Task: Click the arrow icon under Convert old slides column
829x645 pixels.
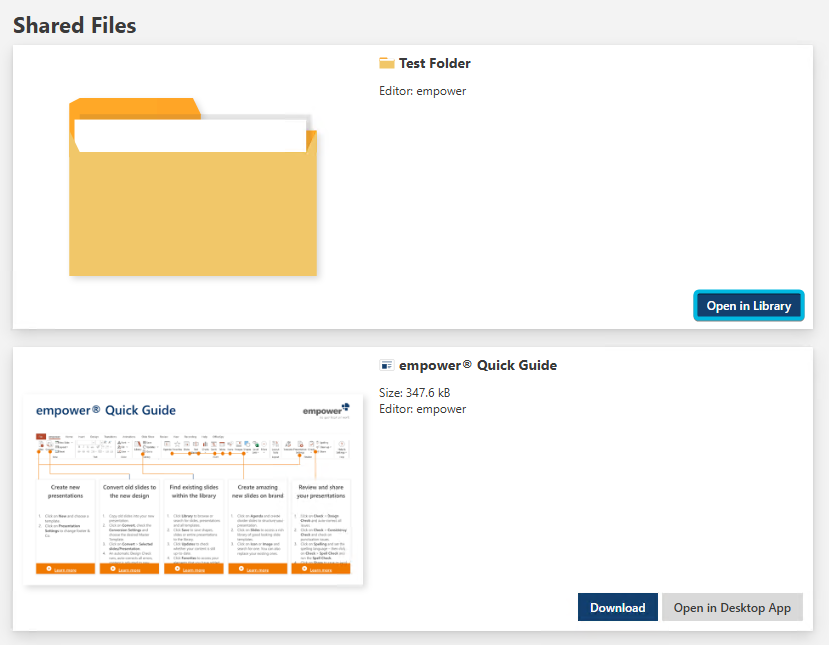Action: 112,569
